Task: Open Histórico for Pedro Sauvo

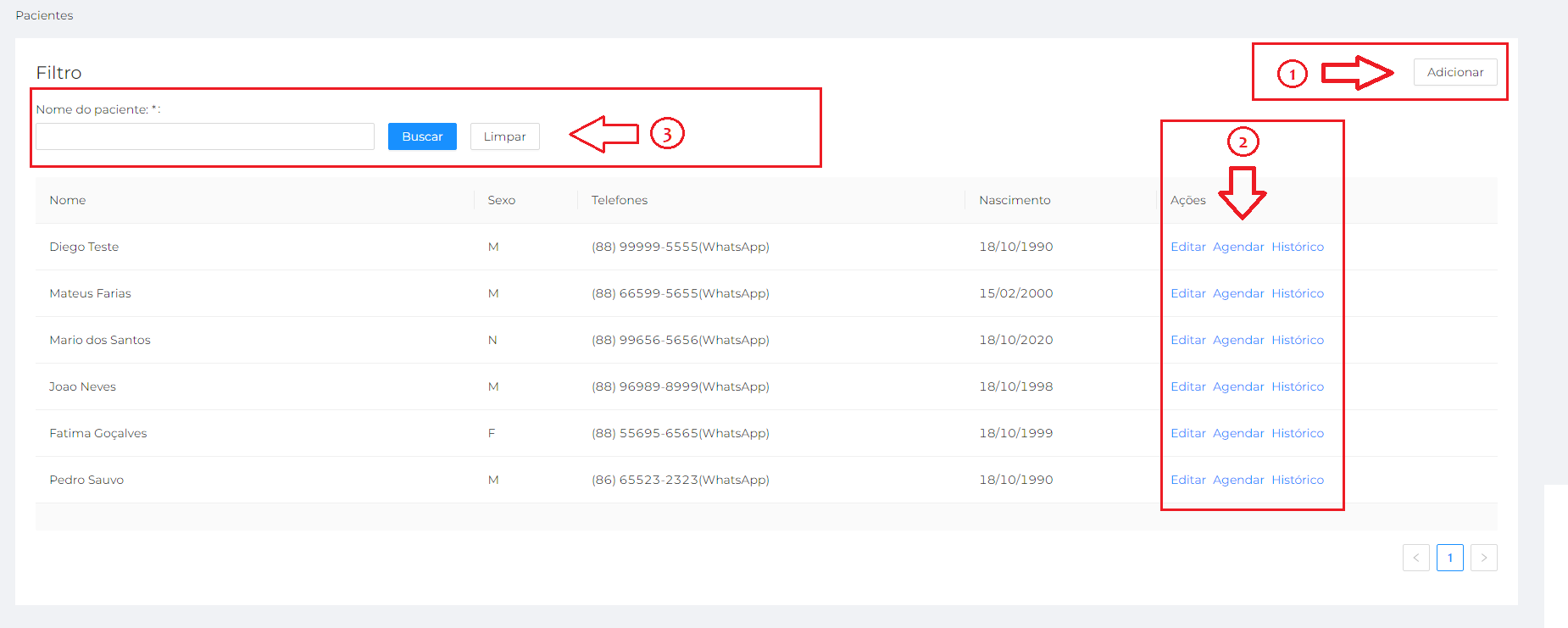Action: coord(1297,480)
